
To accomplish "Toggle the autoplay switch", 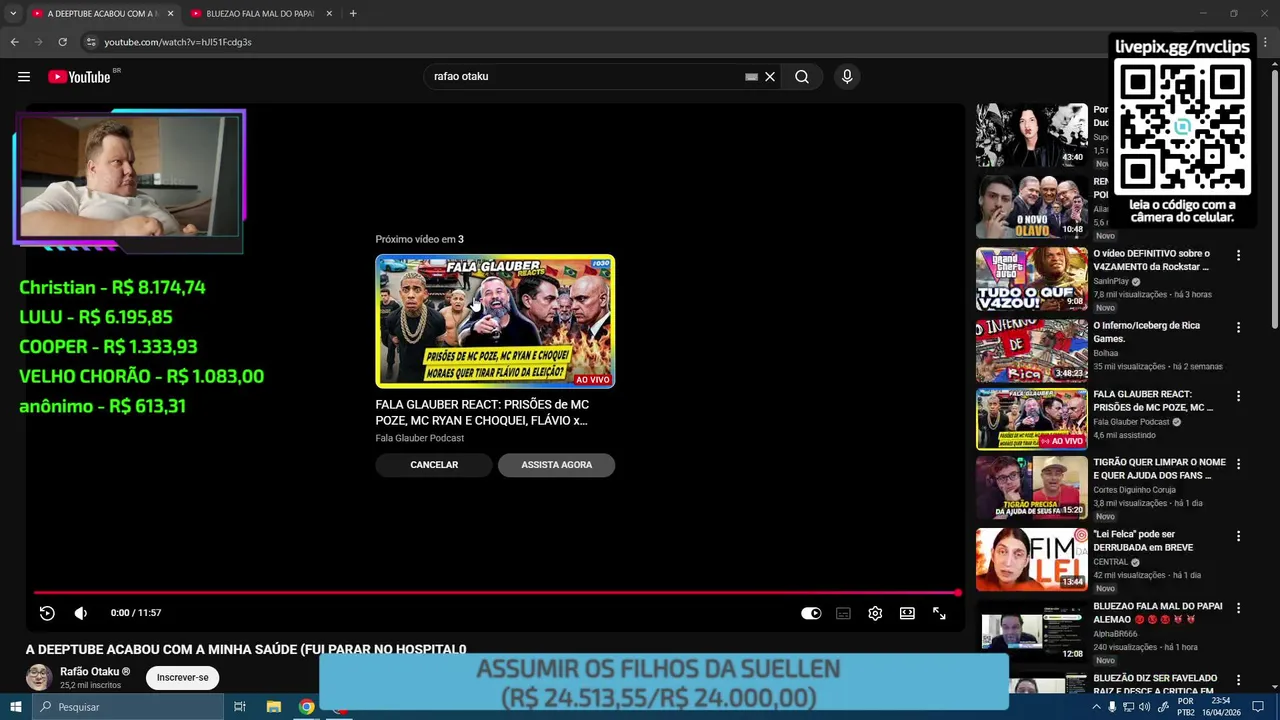I will (811, 613).
